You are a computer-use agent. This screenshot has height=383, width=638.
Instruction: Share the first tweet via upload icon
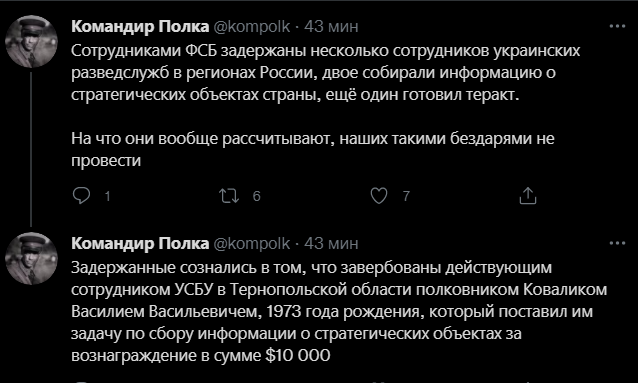(528, 196)
